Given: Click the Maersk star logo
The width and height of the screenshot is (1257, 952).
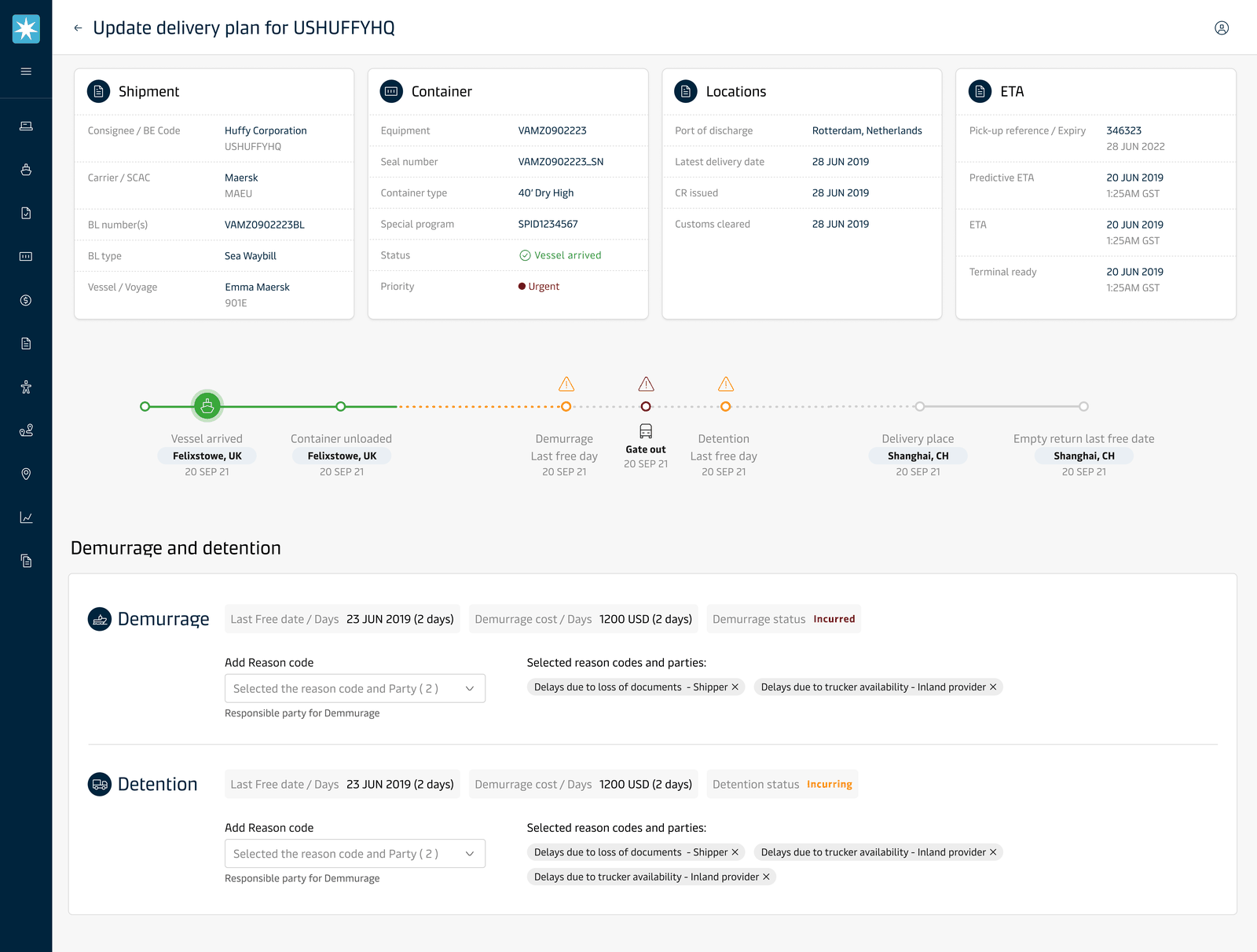Looking at the screenshot, I should (x=26, y=29).
